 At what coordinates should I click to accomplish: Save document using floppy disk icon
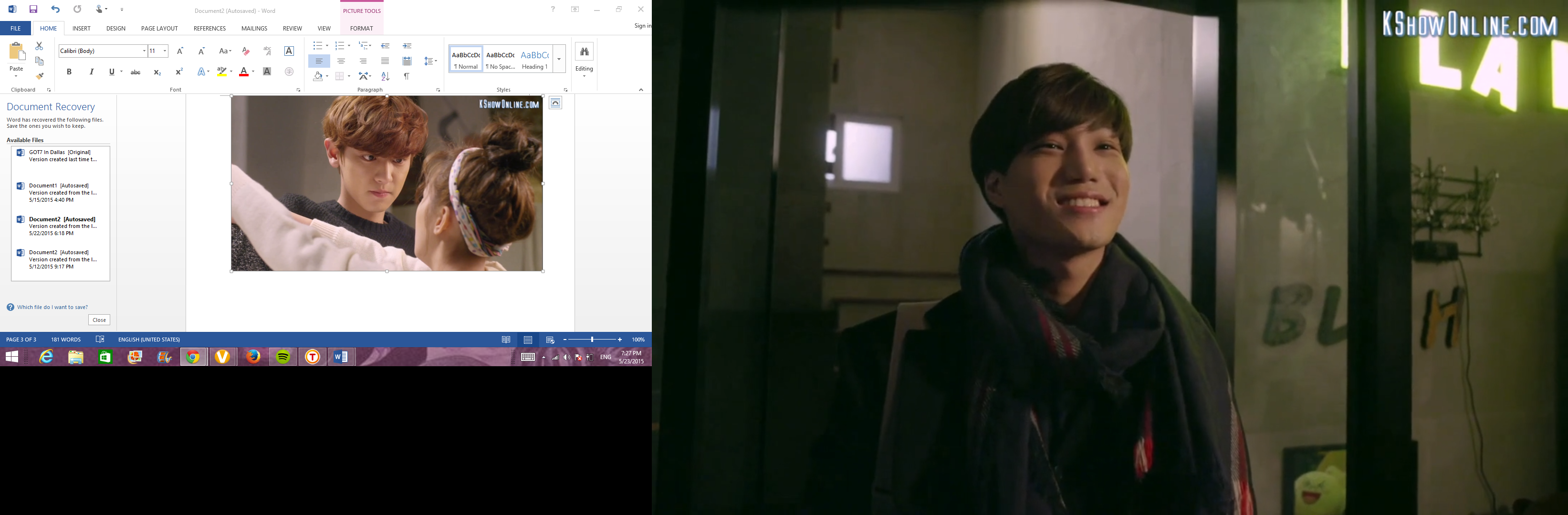[x=33, y=10]
